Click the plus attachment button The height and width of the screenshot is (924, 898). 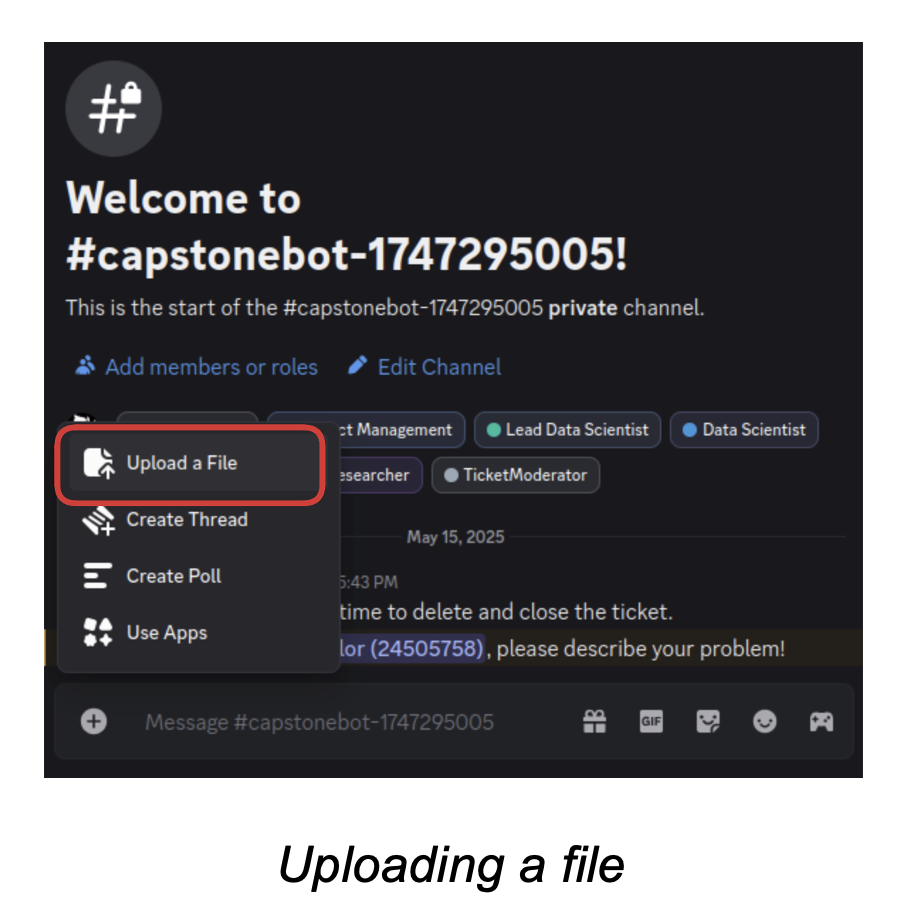click(x=94, y=721)
